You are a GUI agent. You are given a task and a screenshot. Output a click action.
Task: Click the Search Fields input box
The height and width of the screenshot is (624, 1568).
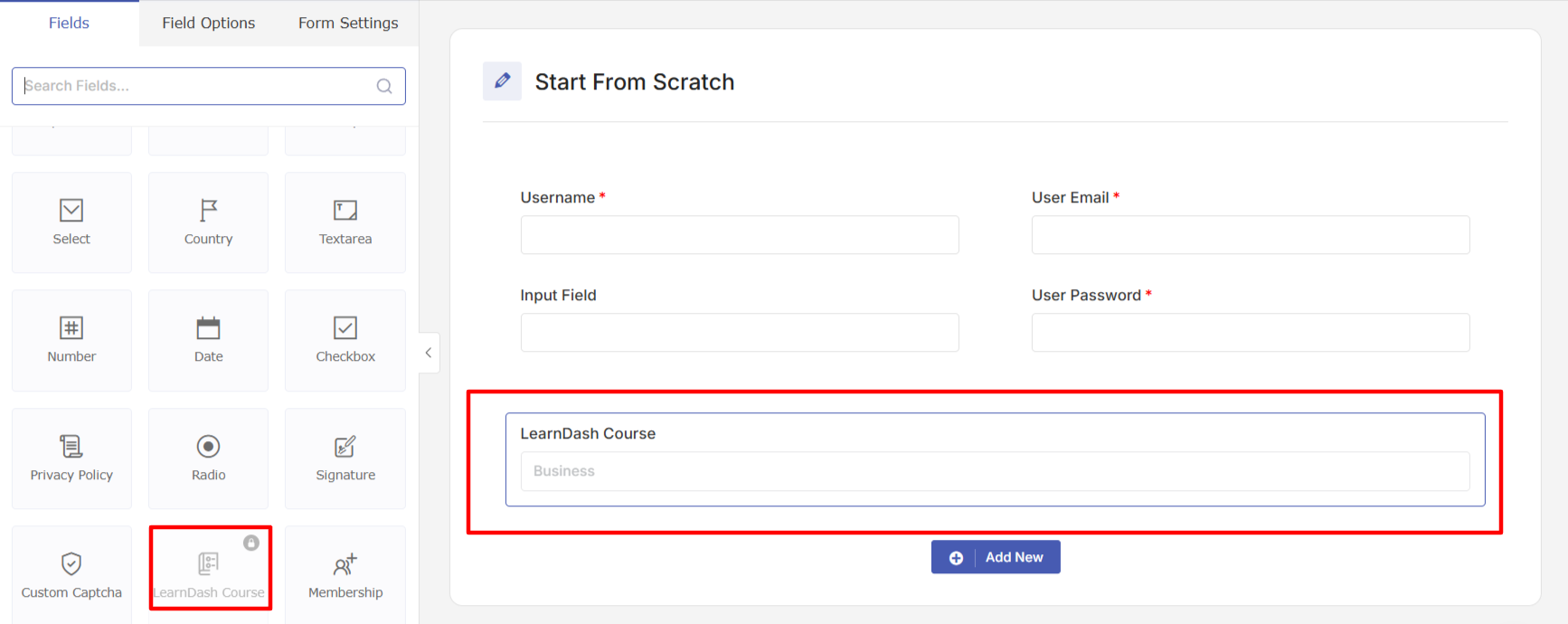[208, 86]
